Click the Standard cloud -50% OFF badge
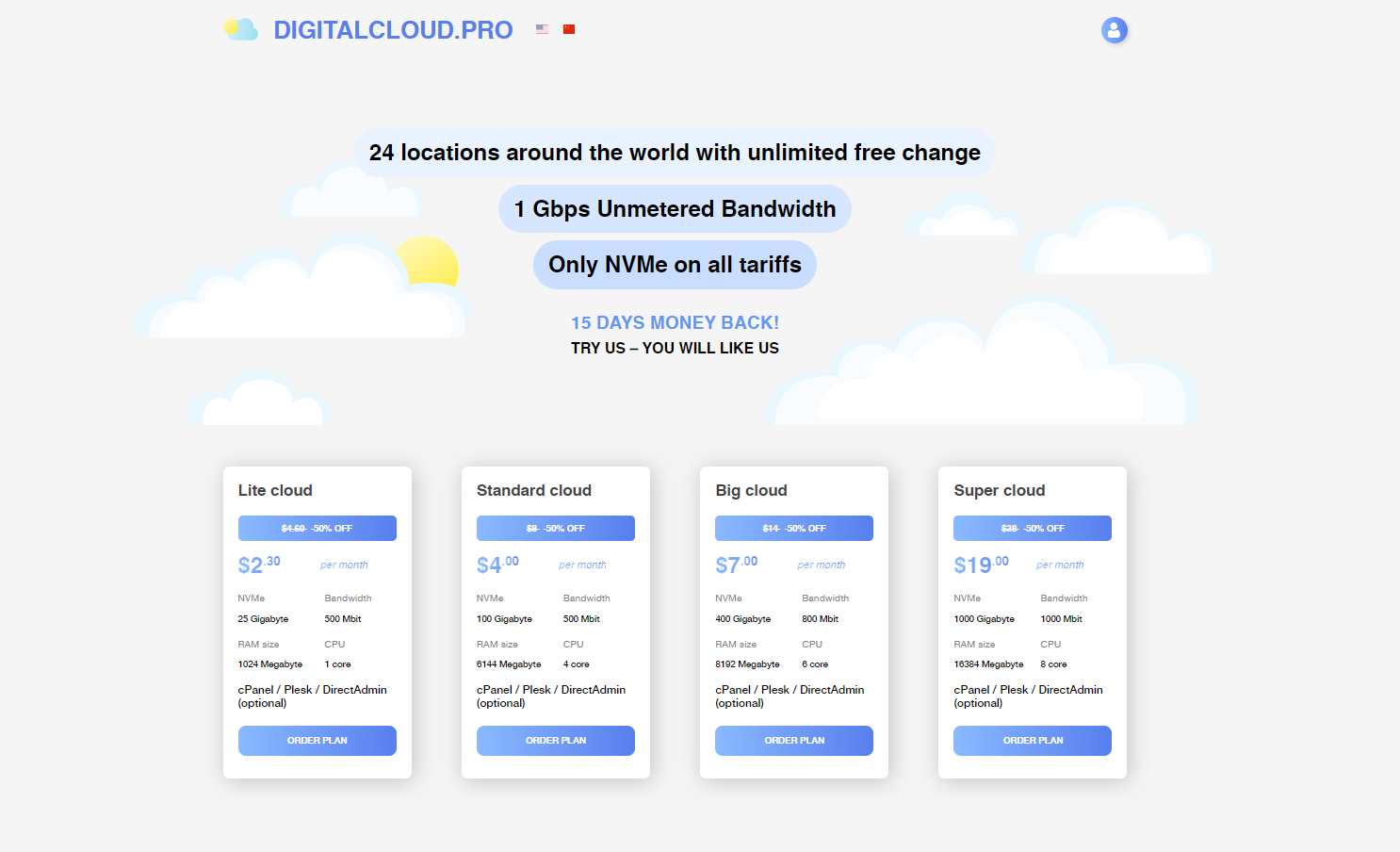1400x852 pixels. (x=555, y=528)
